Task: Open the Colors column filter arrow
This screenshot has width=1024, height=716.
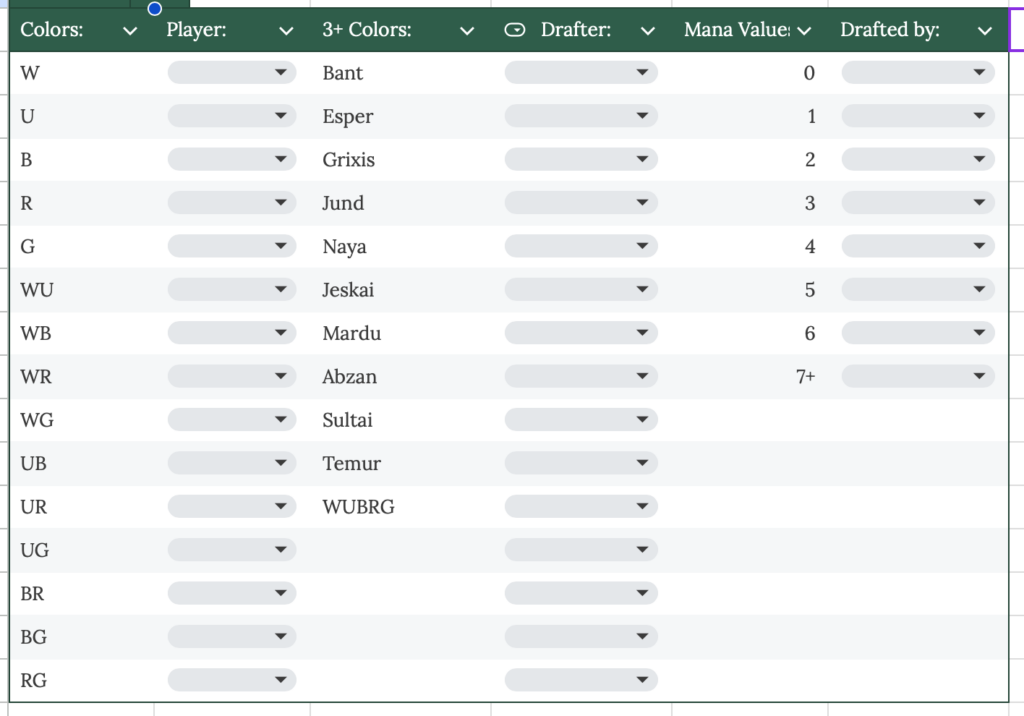Action: point(130,31)
